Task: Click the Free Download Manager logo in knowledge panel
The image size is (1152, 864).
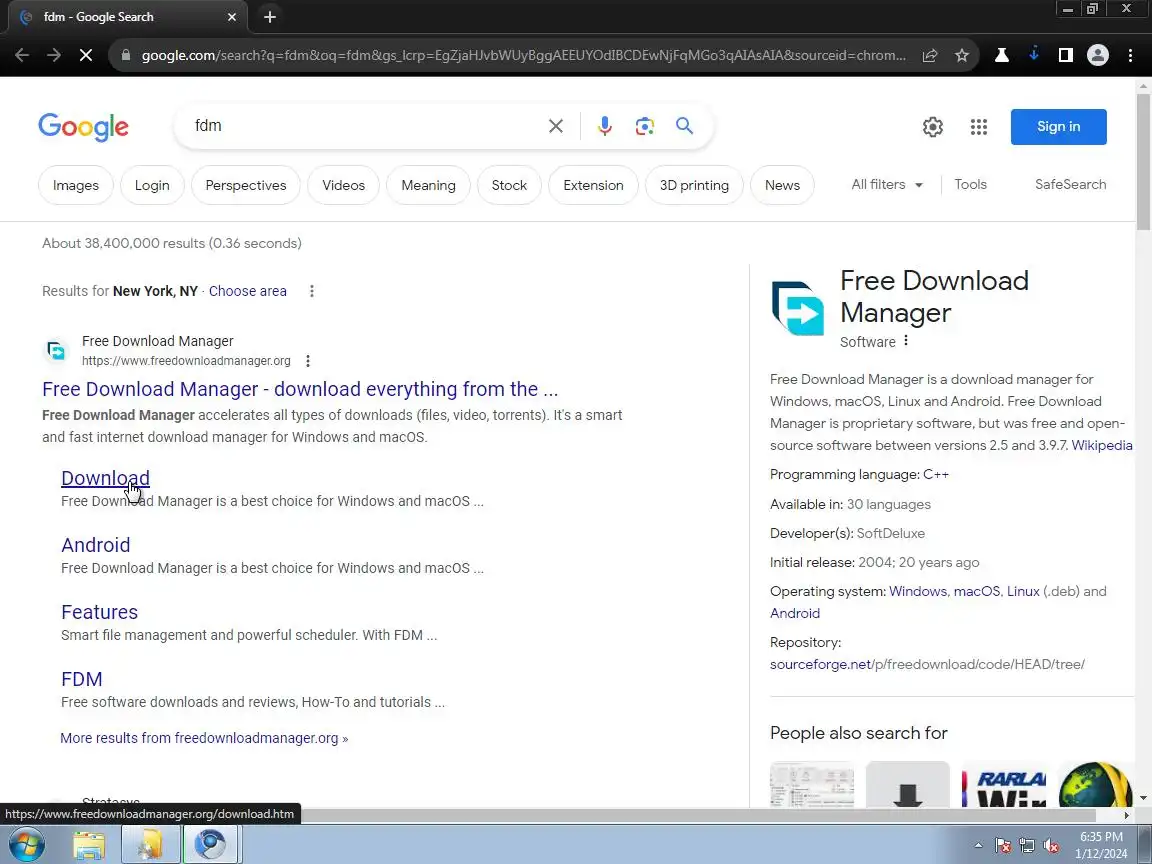Action: (799, 309)
